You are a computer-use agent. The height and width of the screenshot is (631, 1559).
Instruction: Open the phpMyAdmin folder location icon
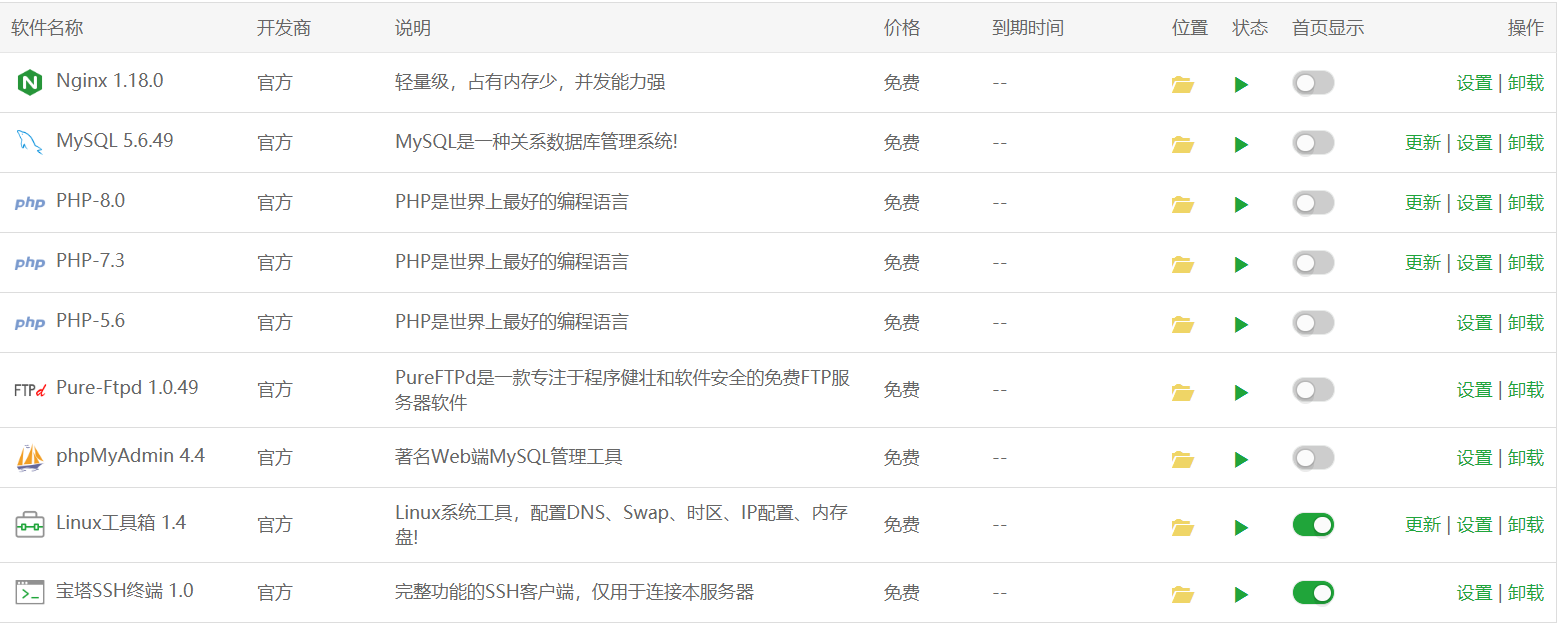click(x=1183, y=460)
